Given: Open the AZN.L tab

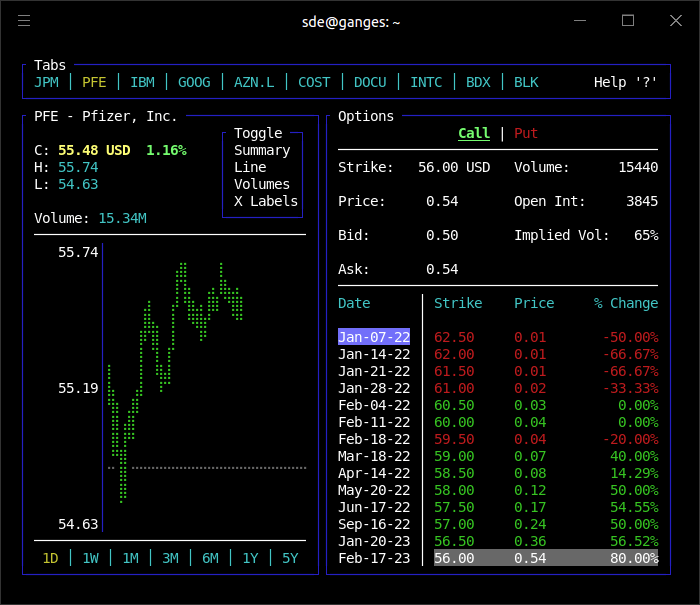Looking at the screenshot, I should [254, 82].
